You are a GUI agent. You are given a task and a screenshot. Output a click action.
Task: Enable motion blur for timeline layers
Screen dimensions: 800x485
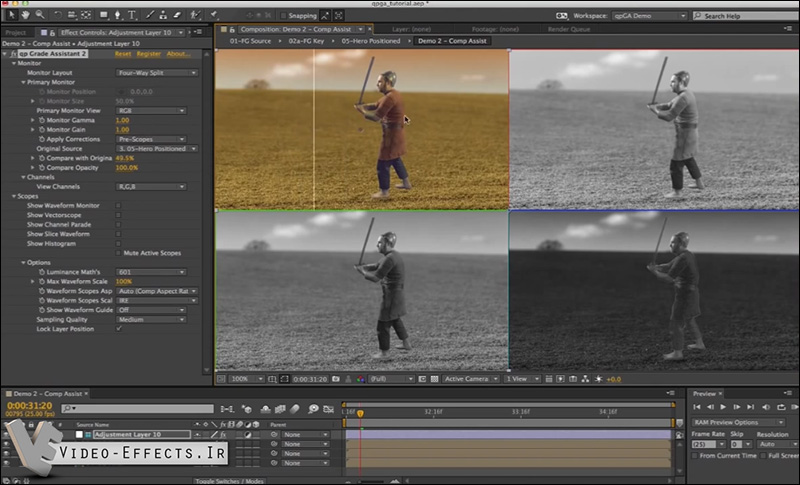pos(295,409)
